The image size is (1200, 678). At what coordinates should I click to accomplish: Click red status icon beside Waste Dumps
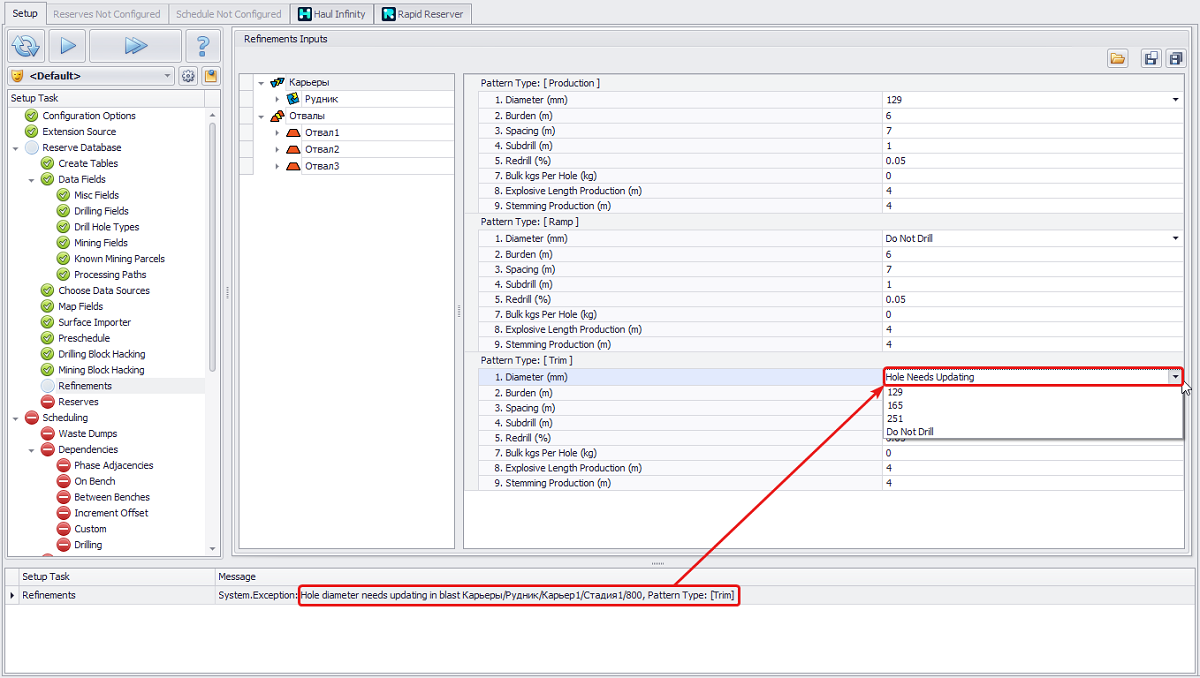(48, 434)
